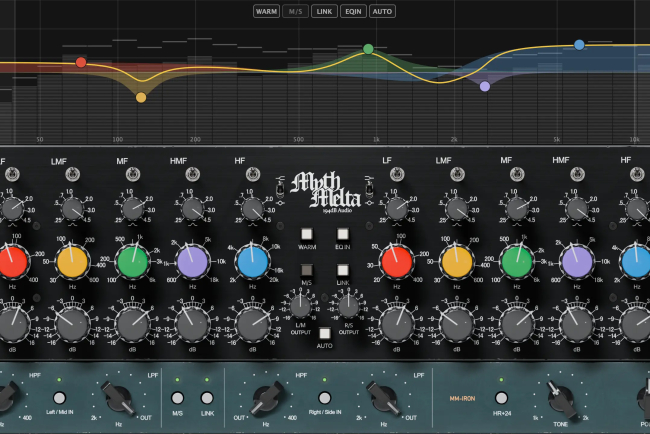Click the L/M channel HF band enable button
This screenshot has width=650, height=434.
click(x=253, y=175)
